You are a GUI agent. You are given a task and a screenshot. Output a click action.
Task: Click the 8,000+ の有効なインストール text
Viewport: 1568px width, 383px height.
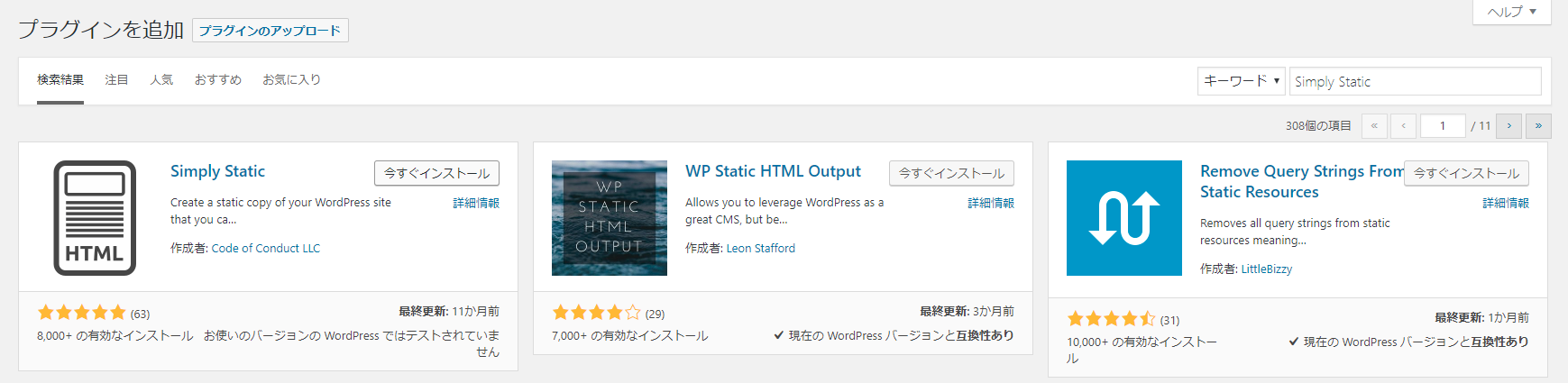(115, 336)
